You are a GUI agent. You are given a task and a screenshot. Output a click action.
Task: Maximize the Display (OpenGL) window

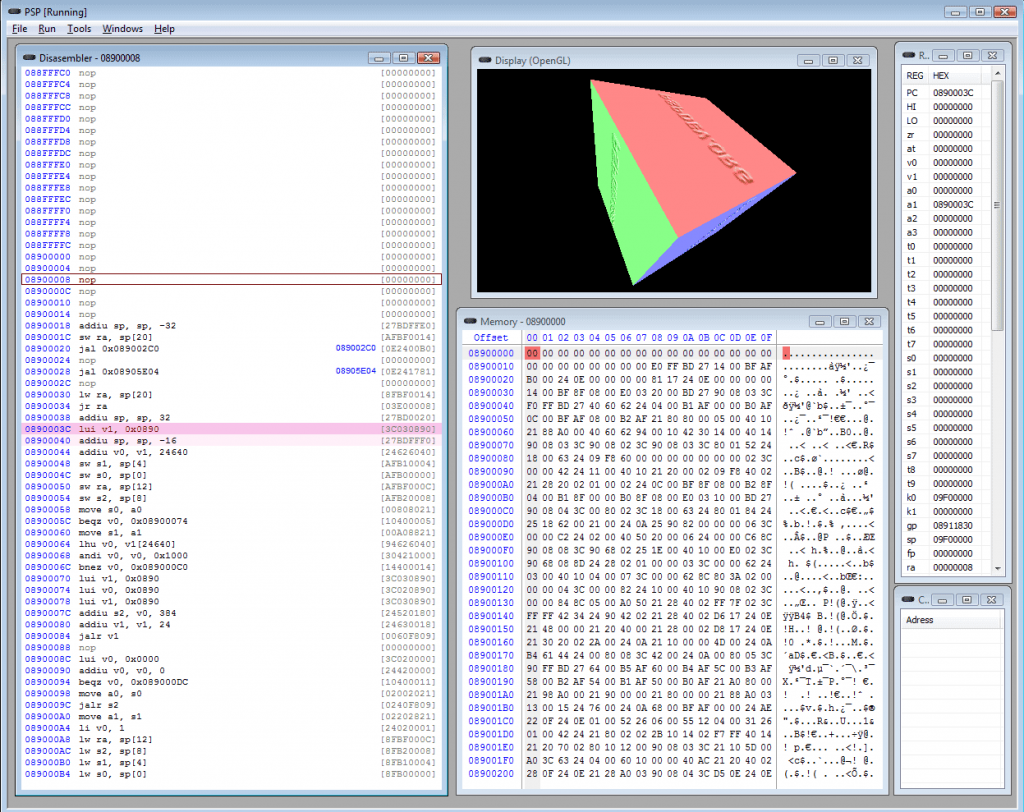tap(833, 61)
